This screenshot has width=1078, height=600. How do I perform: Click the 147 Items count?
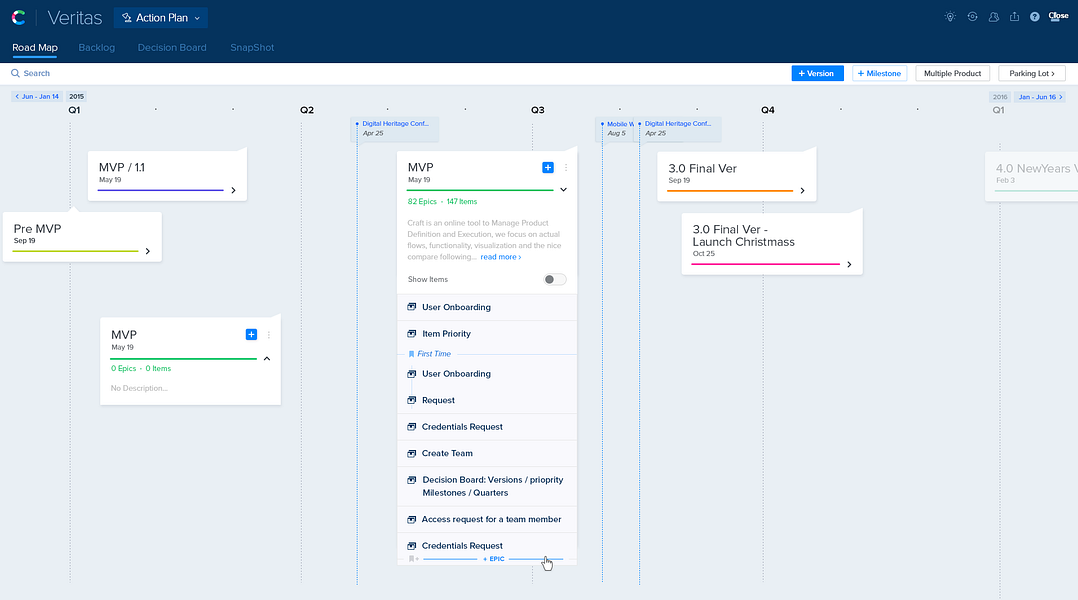pyautogui.click(x=462, y=201)
